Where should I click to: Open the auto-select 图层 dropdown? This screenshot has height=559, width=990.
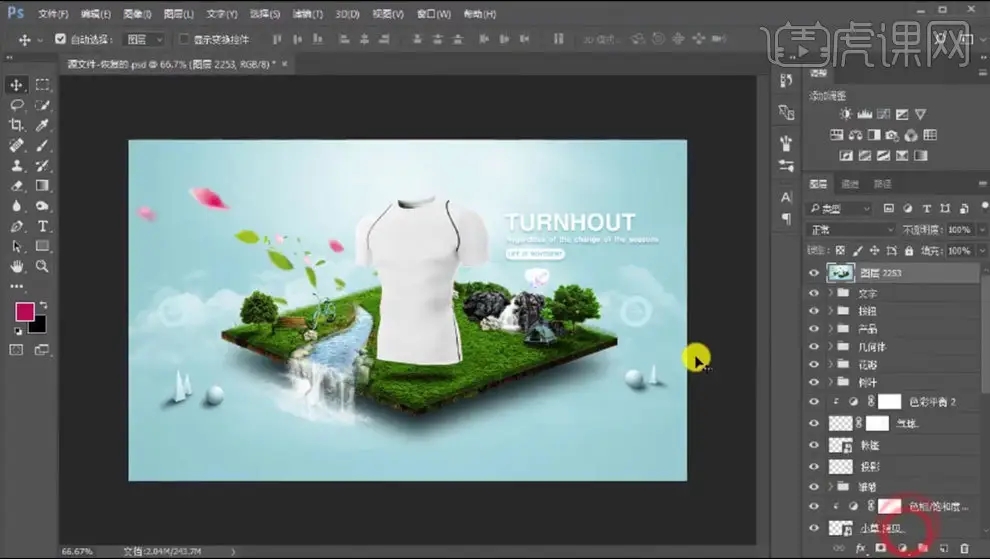(145, 39)
